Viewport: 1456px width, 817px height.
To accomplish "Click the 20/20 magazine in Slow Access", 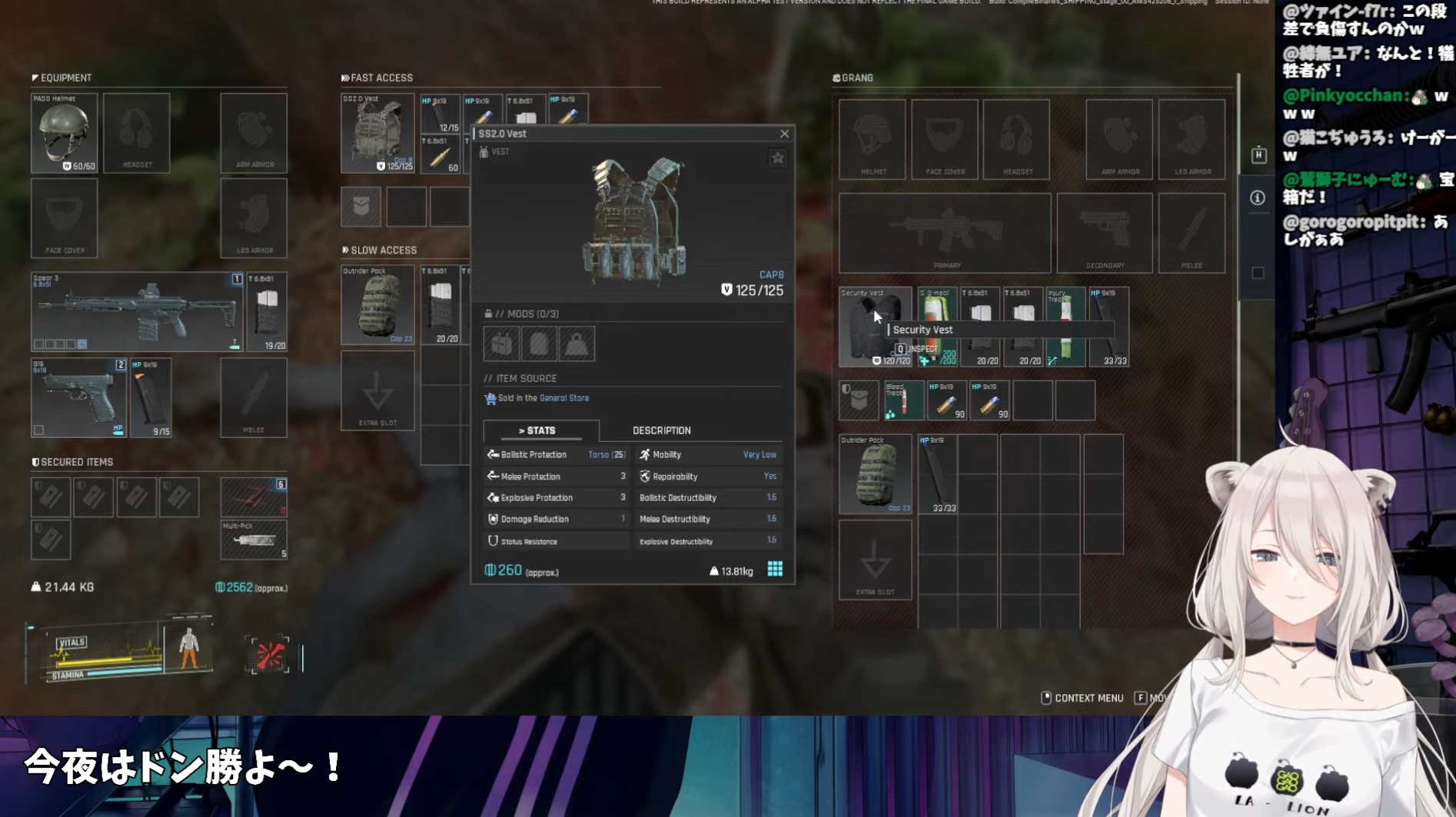I will click(x=440, y=305).
